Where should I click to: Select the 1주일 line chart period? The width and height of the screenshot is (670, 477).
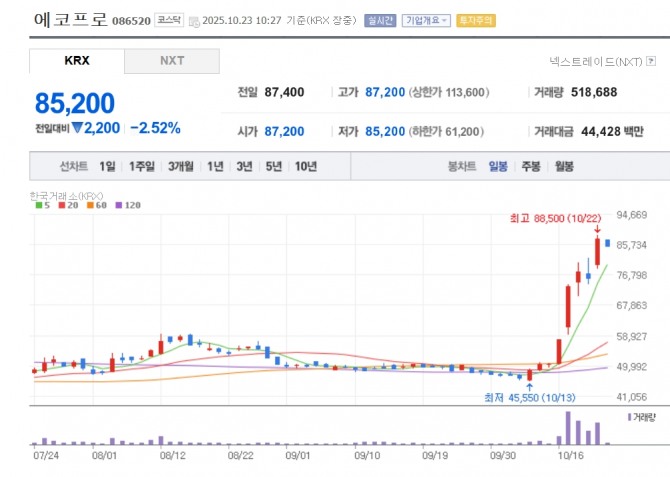click(x=141, y=167)
